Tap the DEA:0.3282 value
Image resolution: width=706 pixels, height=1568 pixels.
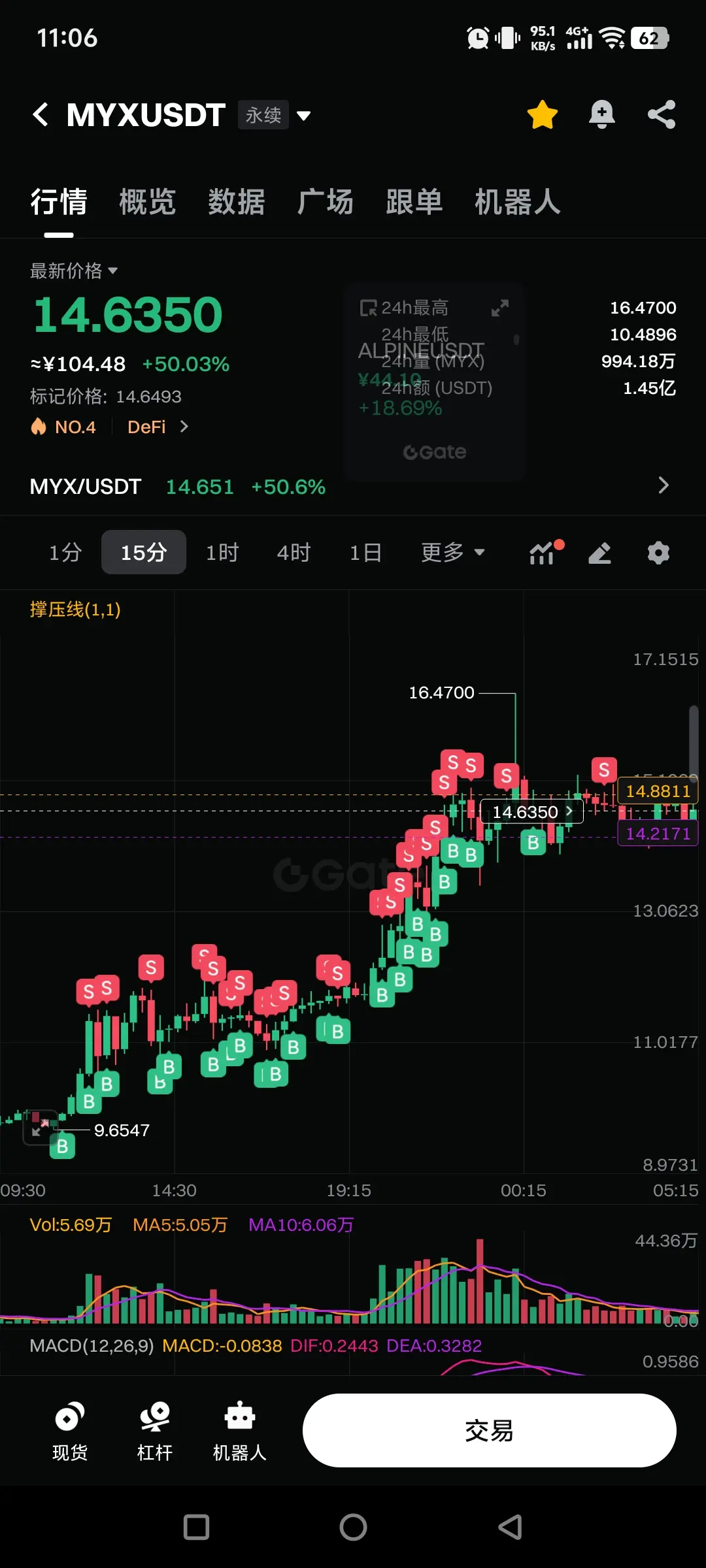pyautogui.click(x=434, y=1346)
